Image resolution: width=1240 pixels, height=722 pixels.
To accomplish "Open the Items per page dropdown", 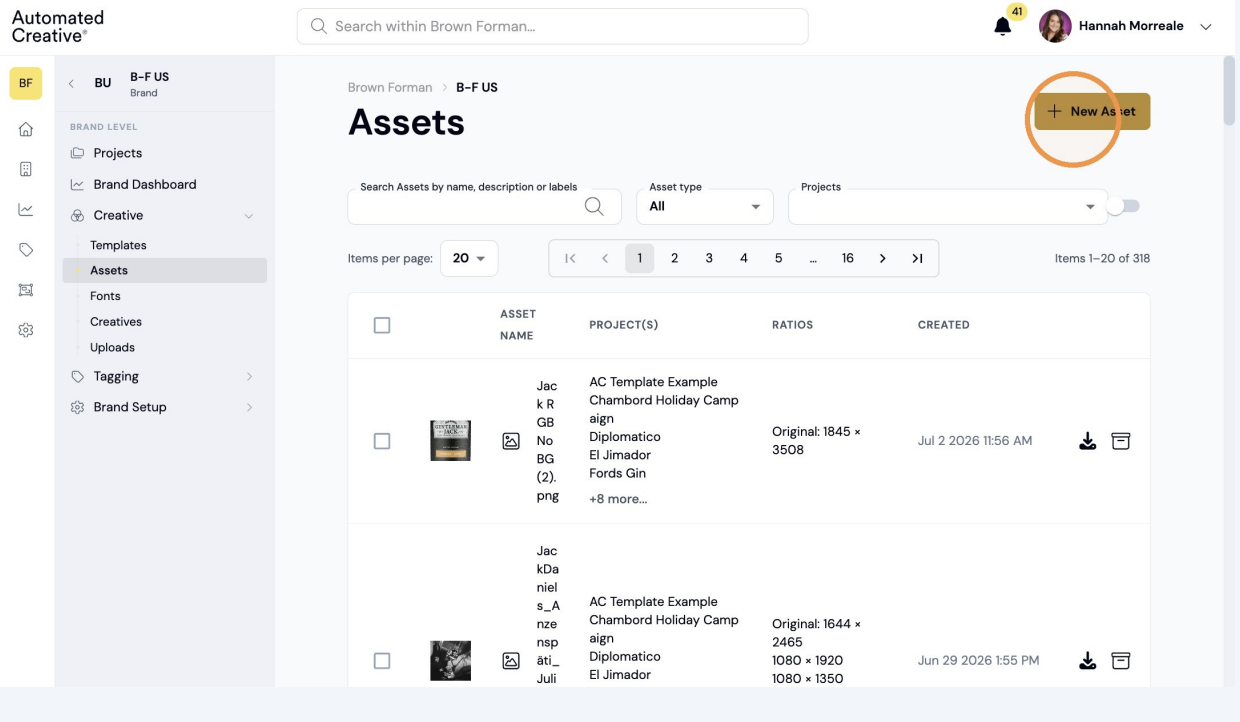I will click(469, 258).
